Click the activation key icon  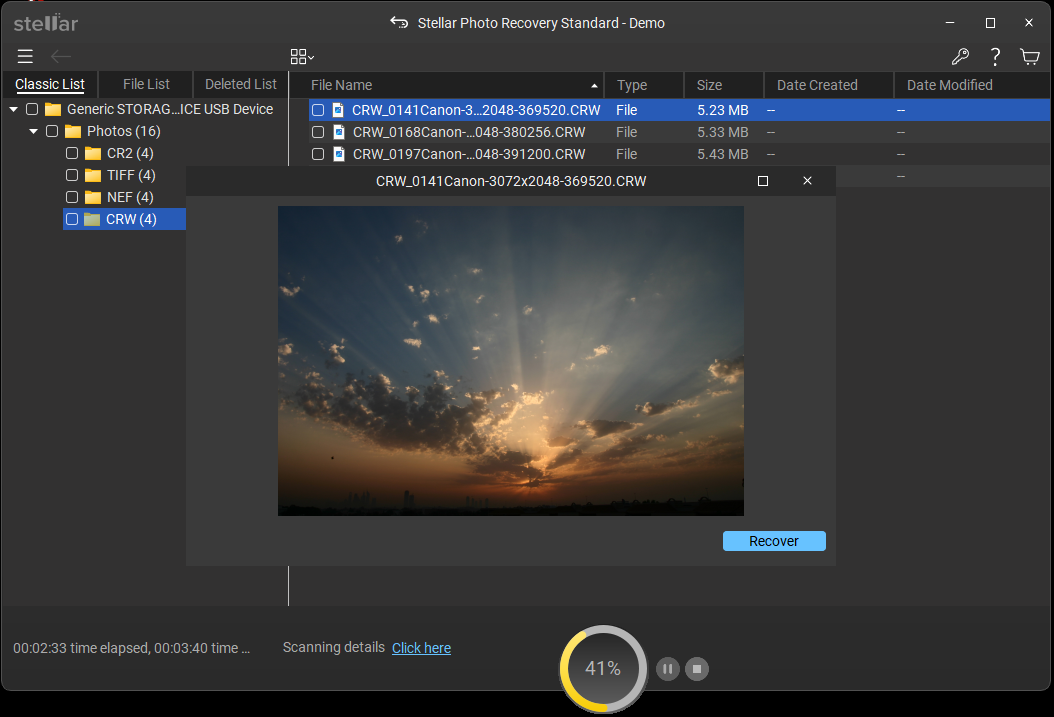click(960, 56)
